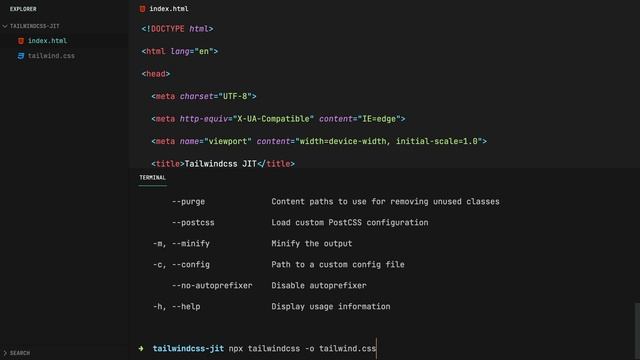
Task: Click the viewport meta tag line
Action: coord(319,141)
